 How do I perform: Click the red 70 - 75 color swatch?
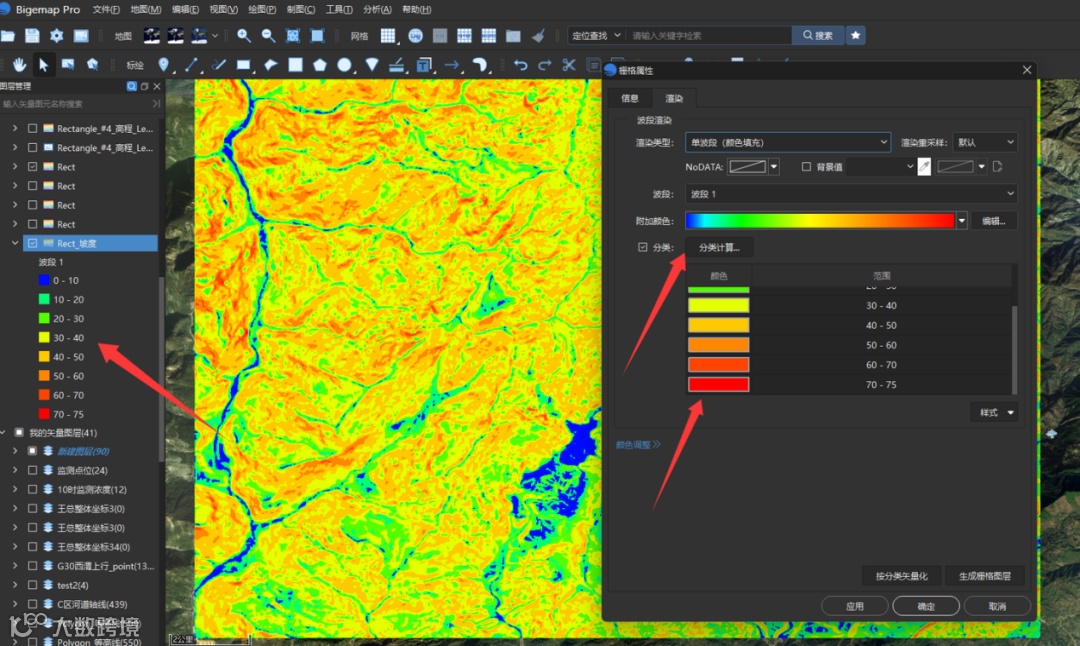718,384
